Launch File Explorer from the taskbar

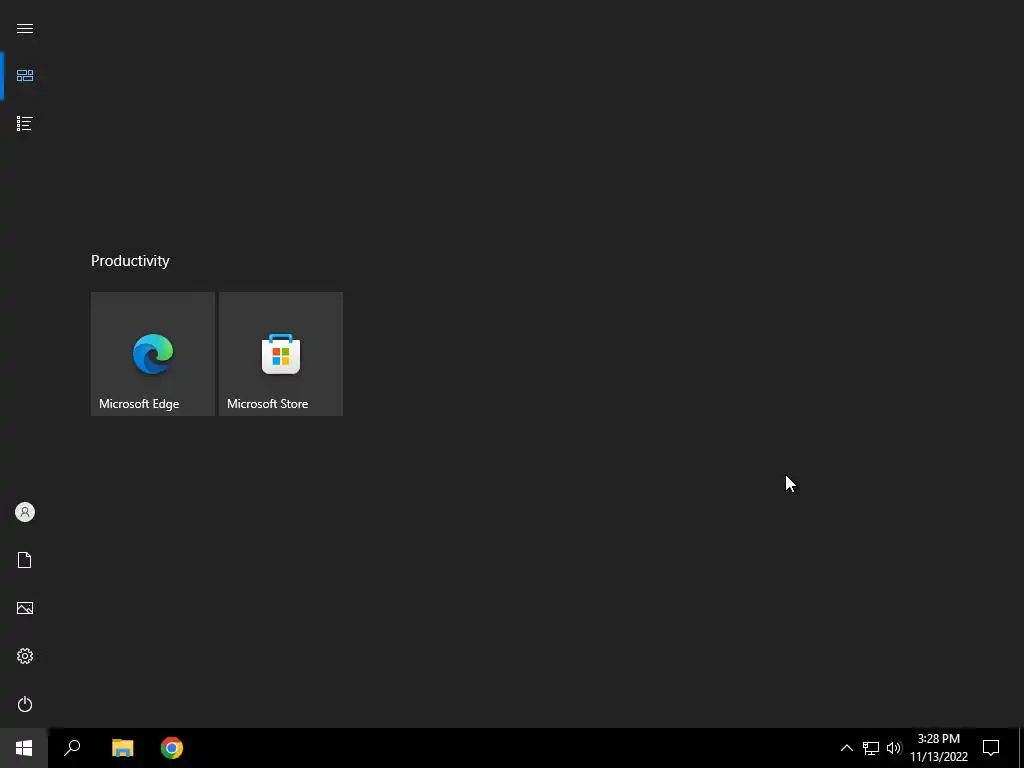pos(122,748)
